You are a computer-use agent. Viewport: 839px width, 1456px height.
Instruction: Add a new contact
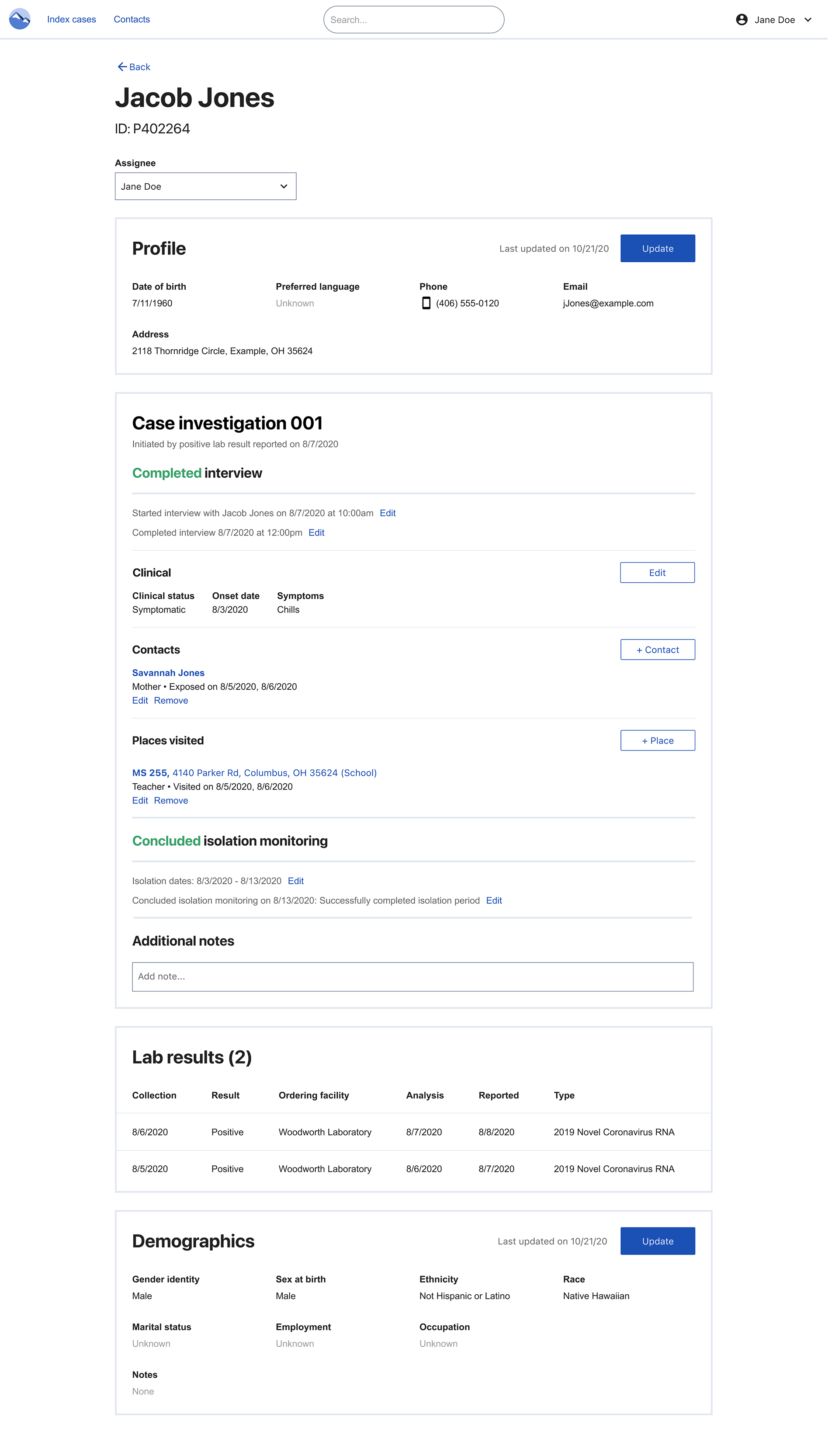(657, 650)
